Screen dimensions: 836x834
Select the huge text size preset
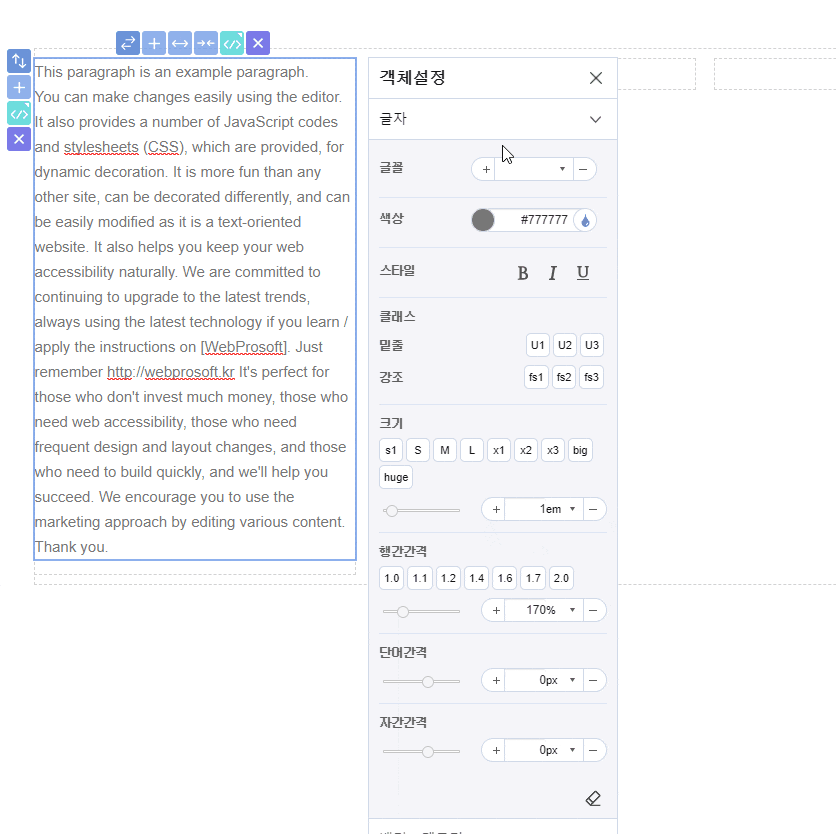point(396,477)
